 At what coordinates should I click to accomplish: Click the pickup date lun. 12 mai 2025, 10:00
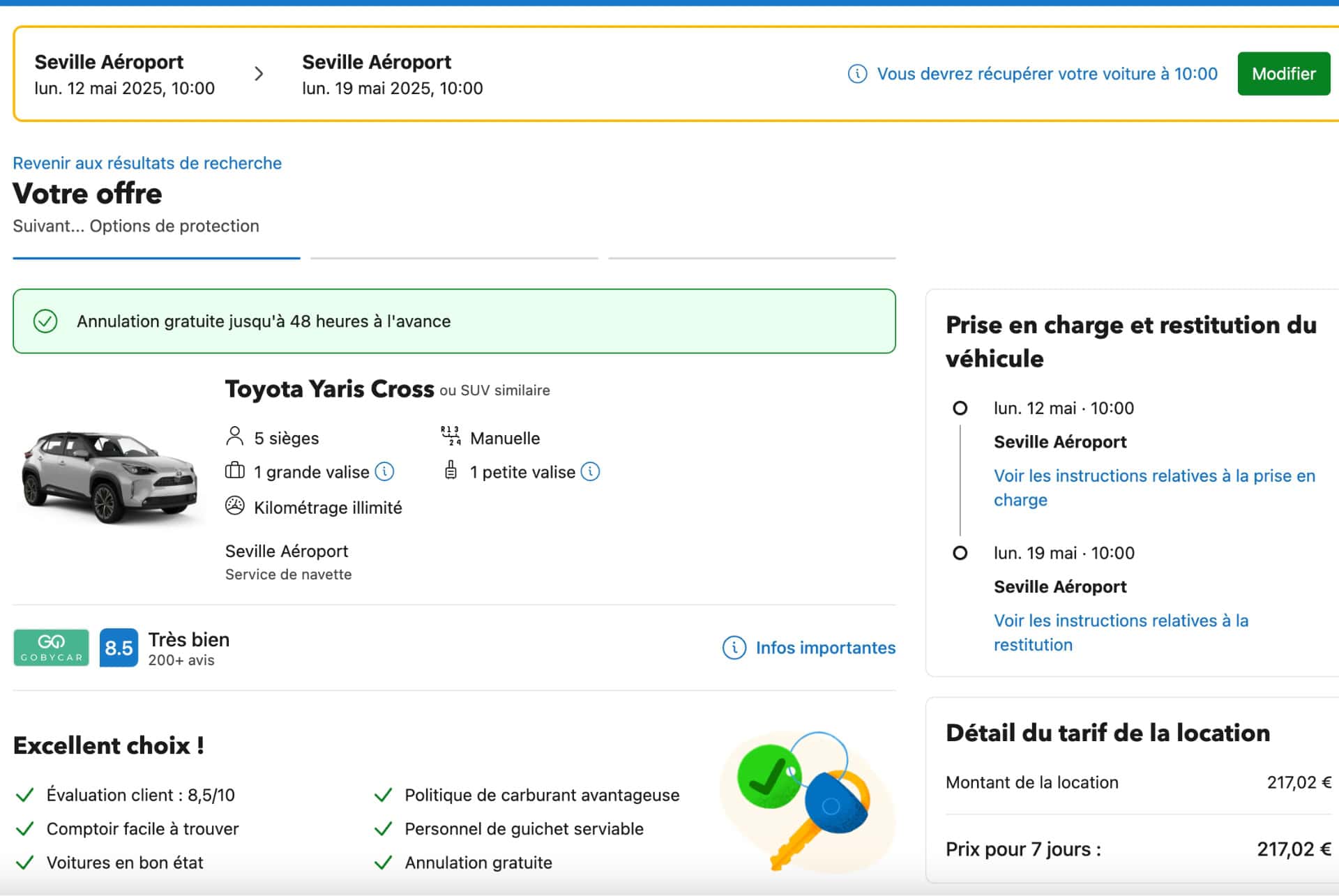(x=125, y=89)
